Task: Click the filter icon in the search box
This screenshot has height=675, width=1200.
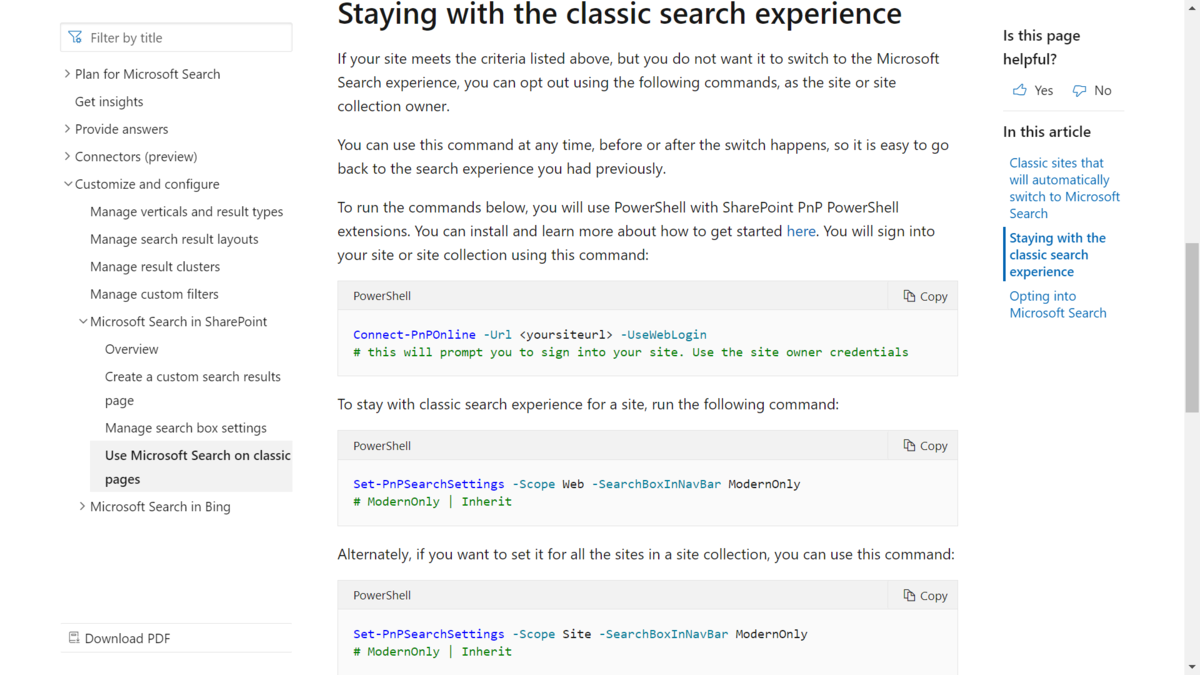Action: point(75,38)
